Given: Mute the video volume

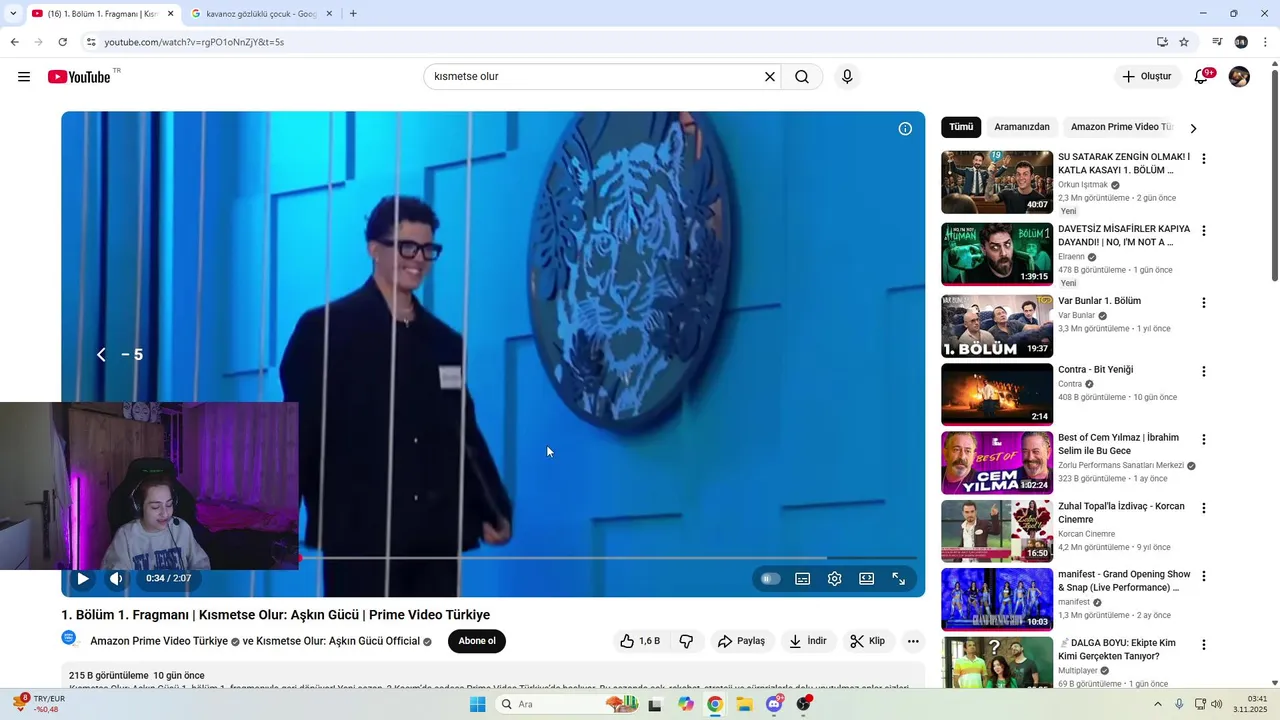Looking at the screenshot, I should coord(116,578).
